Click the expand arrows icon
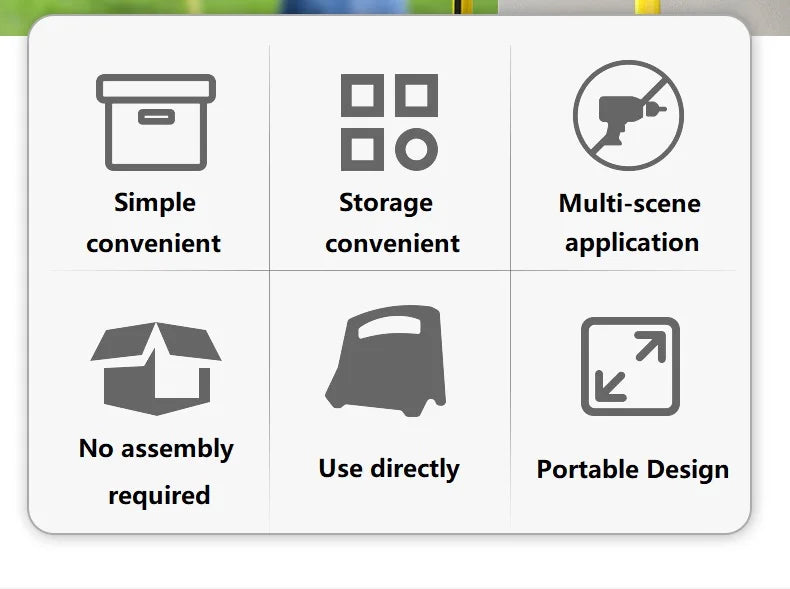Viewport: 790px width, 589px height. tap(630, 366)
